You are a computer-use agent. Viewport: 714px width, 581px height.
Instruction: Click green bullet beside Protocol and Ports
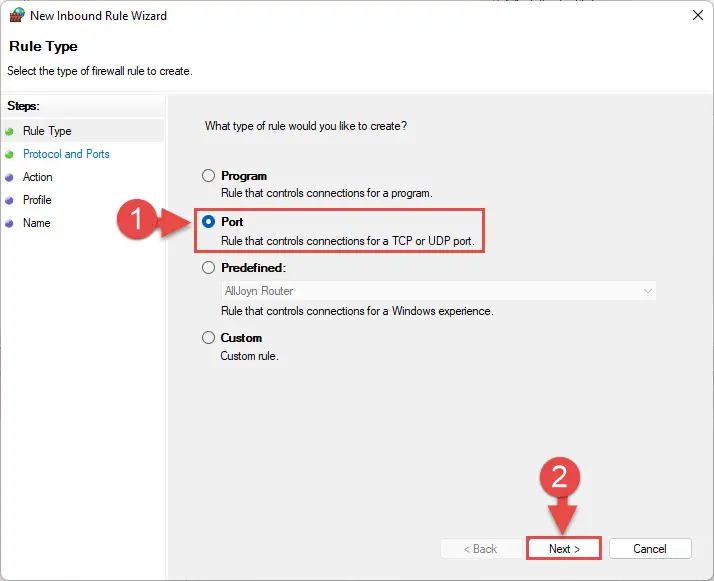pos(10,155)
